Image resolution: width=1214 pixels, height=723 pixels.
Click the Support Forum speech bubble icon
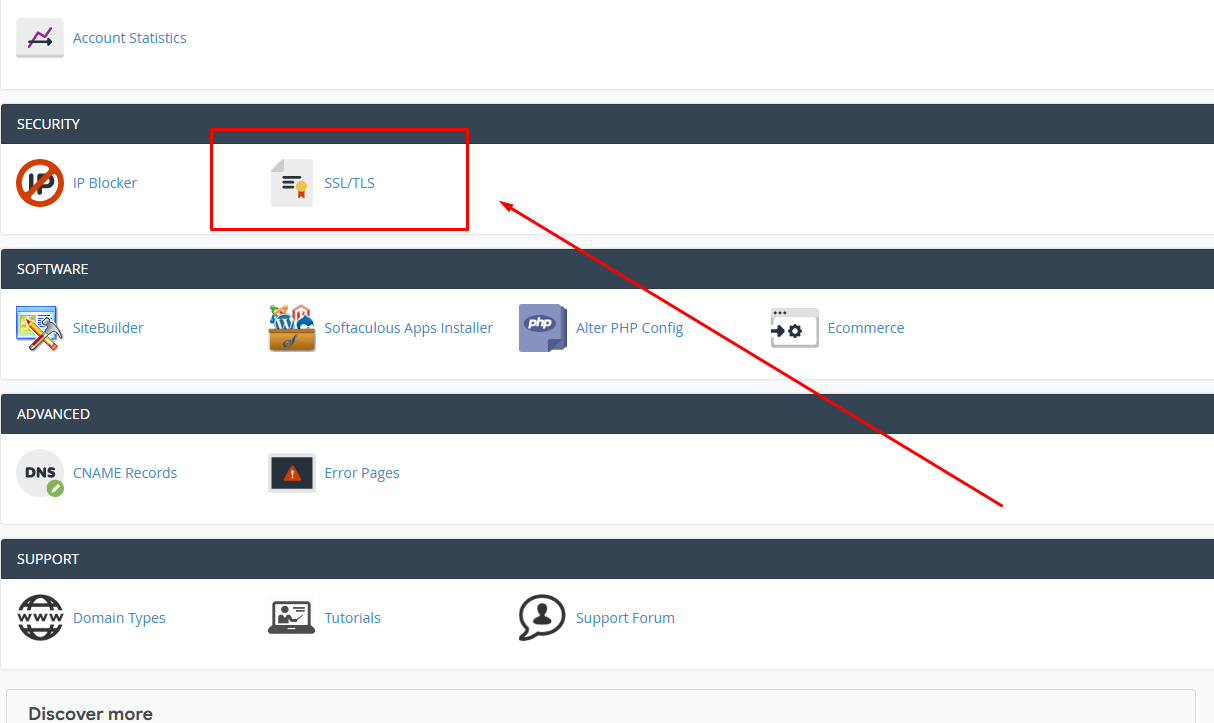(x=543, y=618)
